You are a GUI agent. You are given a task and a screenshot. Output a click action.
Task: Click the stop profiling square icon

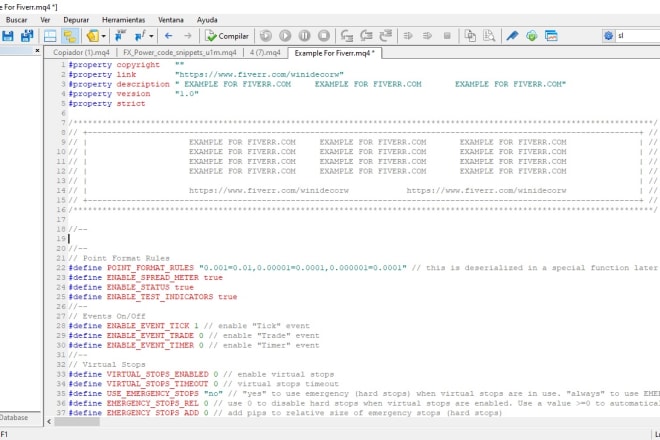point(447,36)
